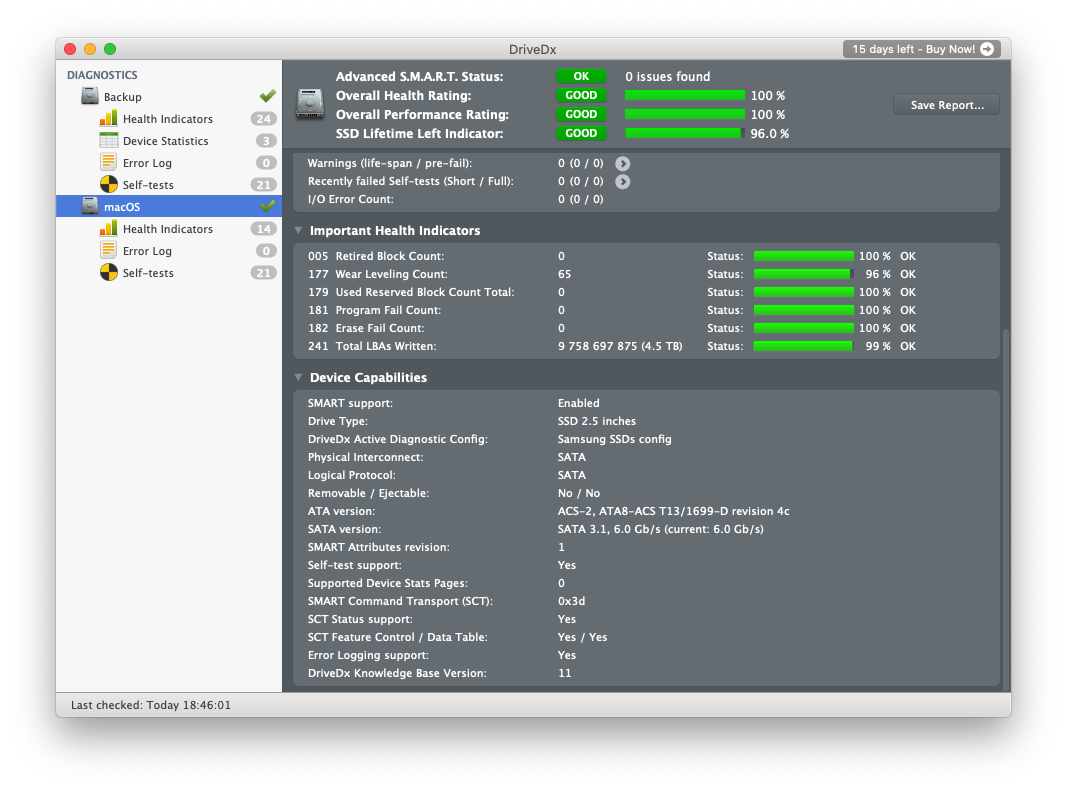Click the SSD Lifetime Left progress bar
This screenshot has width=1067, height=791.
tap(685, 133)
